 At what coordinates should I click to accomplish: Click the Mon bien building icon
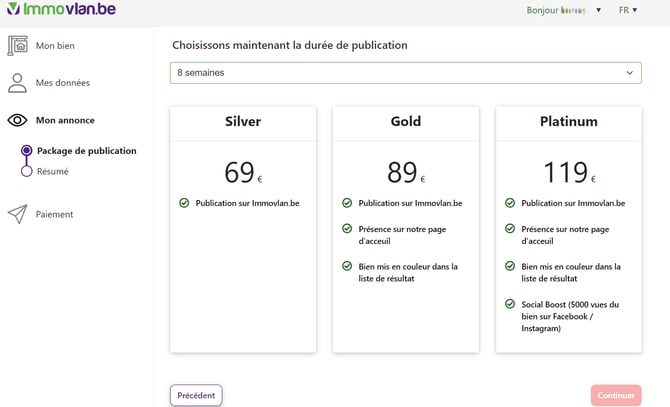[x=17, y=46]
